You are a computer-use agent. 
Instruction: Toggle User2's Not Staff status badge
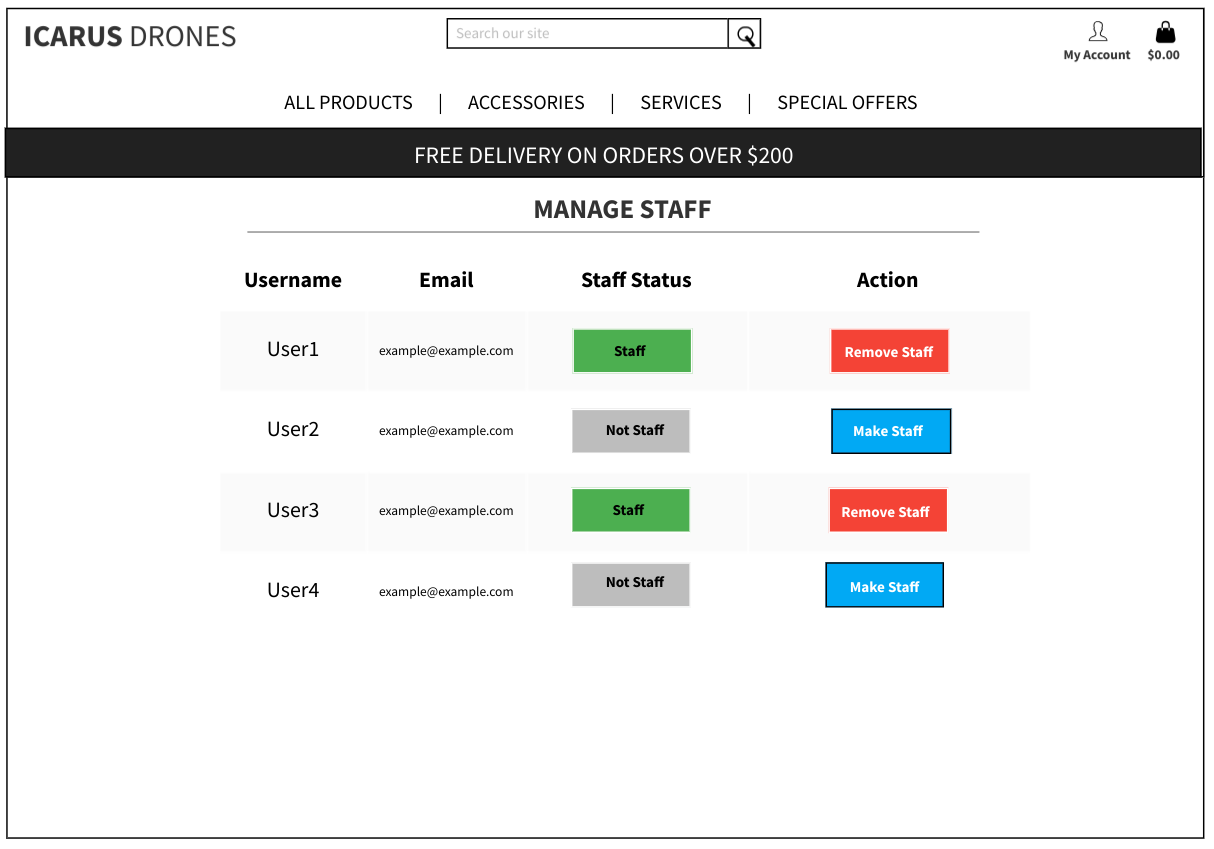pyautogui.click(x=631, y=430)
